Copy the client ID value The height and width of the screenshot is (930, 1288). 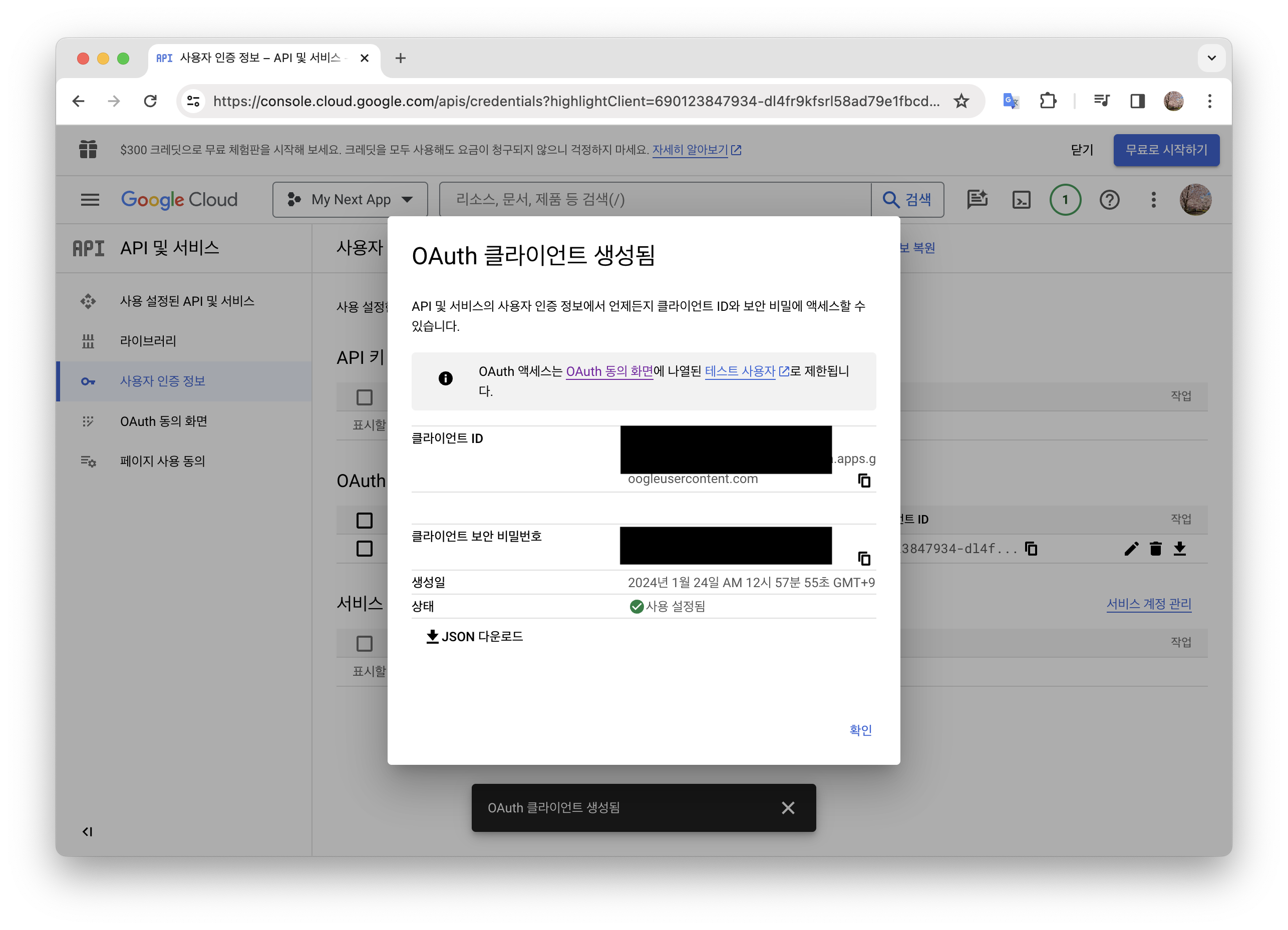(864, 481)
